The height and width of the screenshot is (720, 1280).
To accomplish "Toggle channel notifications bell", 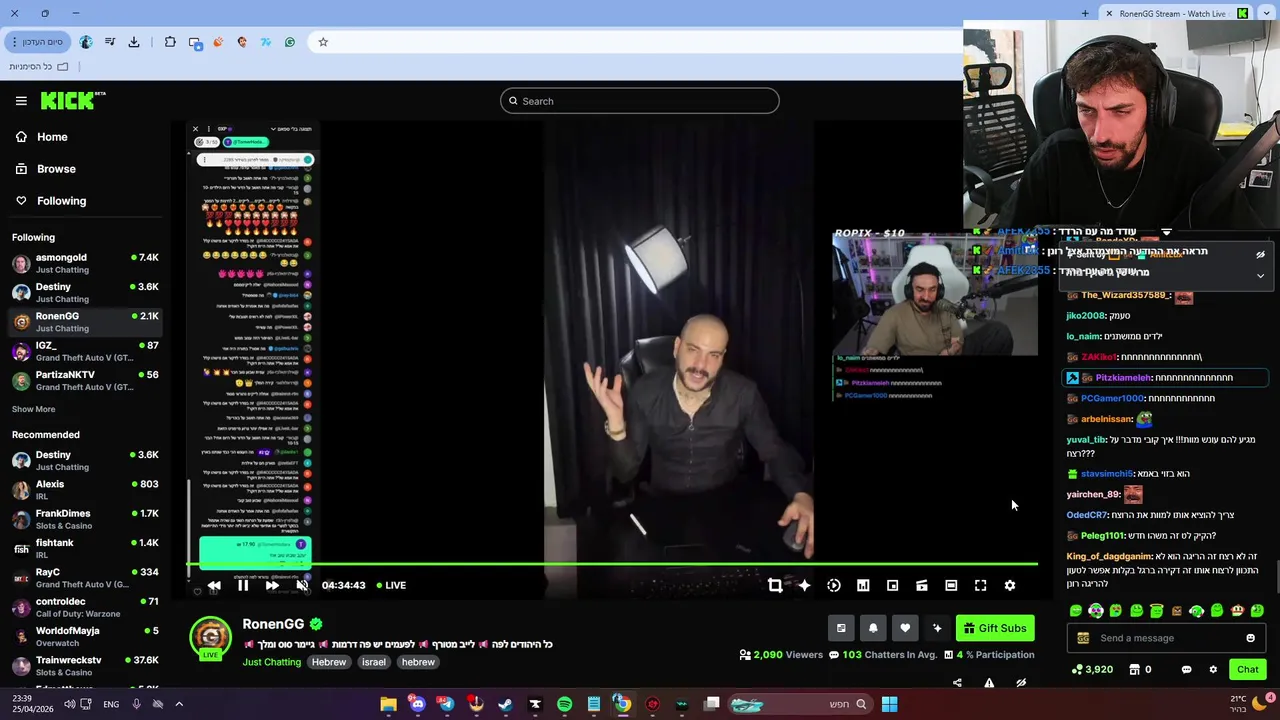I will 873,628.
